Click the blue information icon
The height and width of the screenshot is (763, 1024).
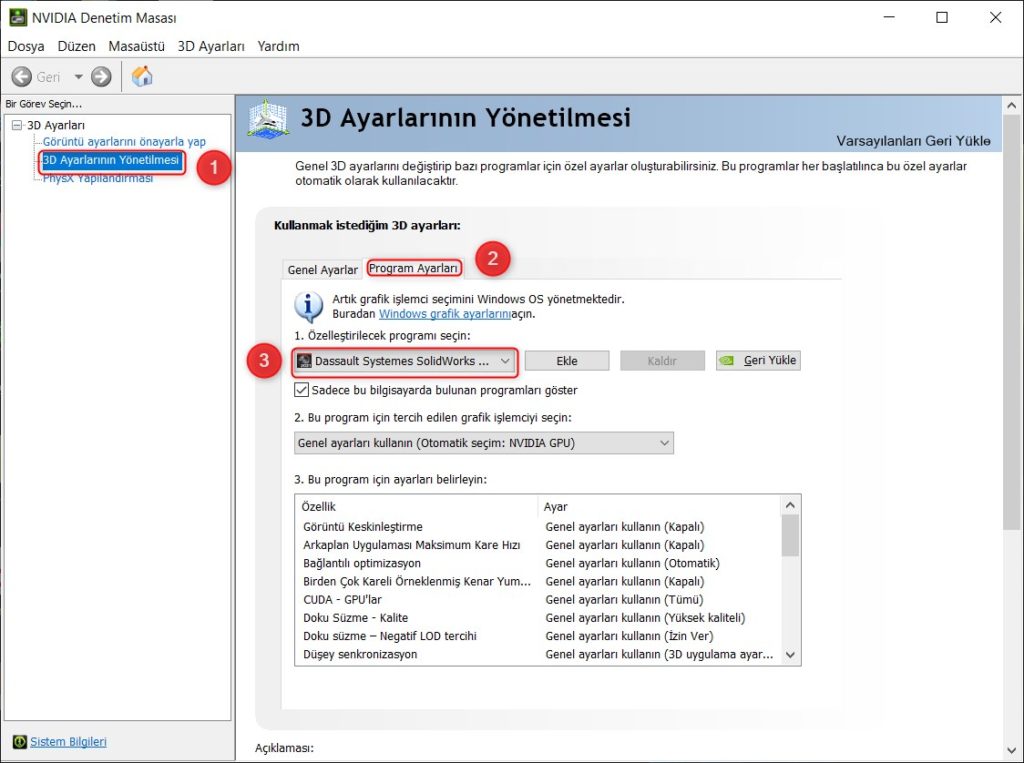click(308, 307)
